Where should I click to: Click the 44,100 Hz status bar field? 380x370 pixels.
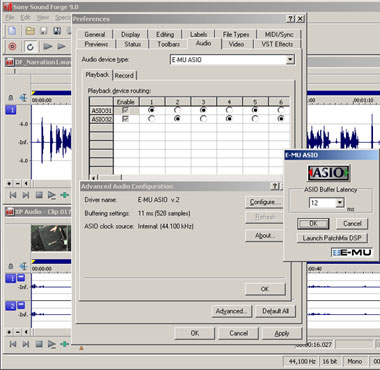tap(301, 361)
